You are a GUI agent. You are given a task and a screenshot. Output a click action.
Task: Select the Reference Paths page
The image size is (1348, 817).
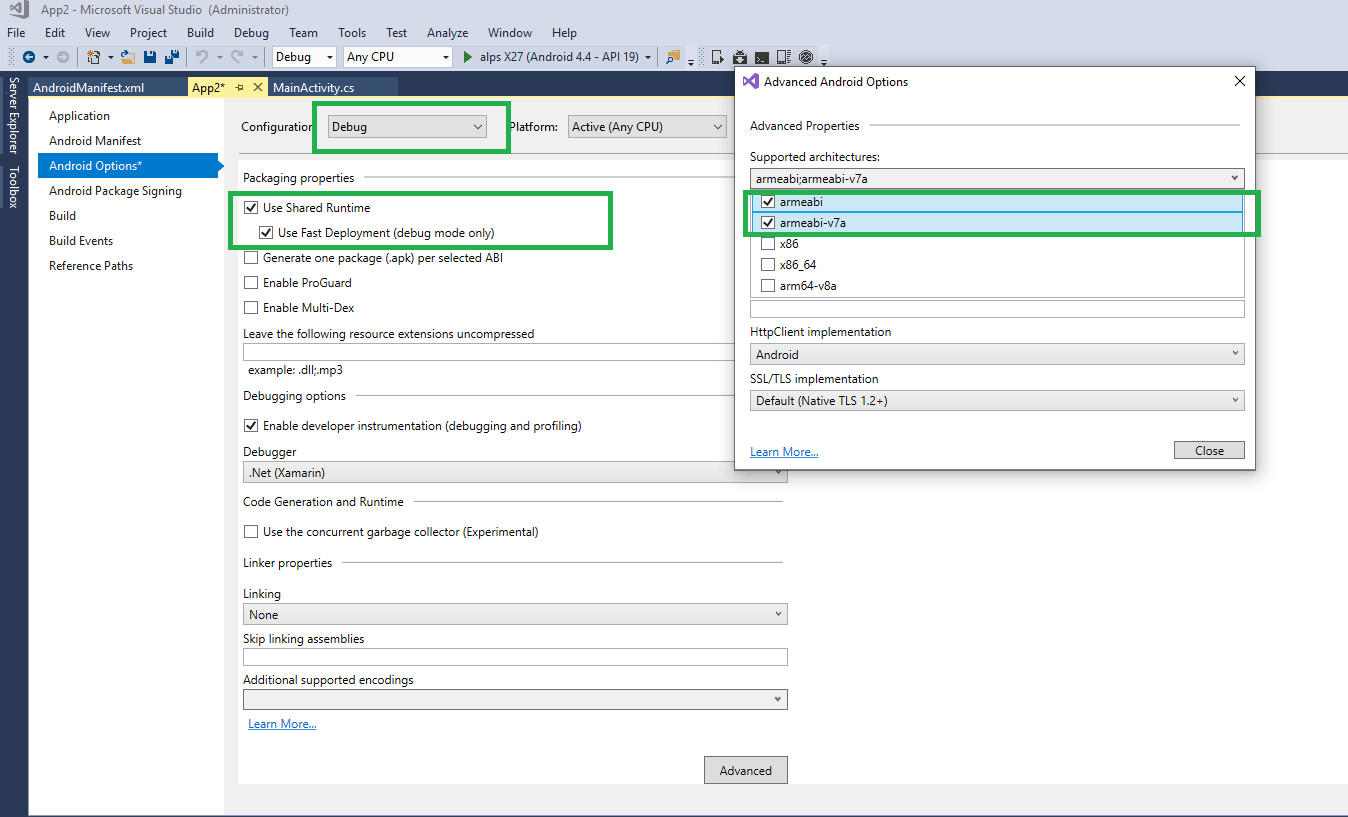coord(91,266)
